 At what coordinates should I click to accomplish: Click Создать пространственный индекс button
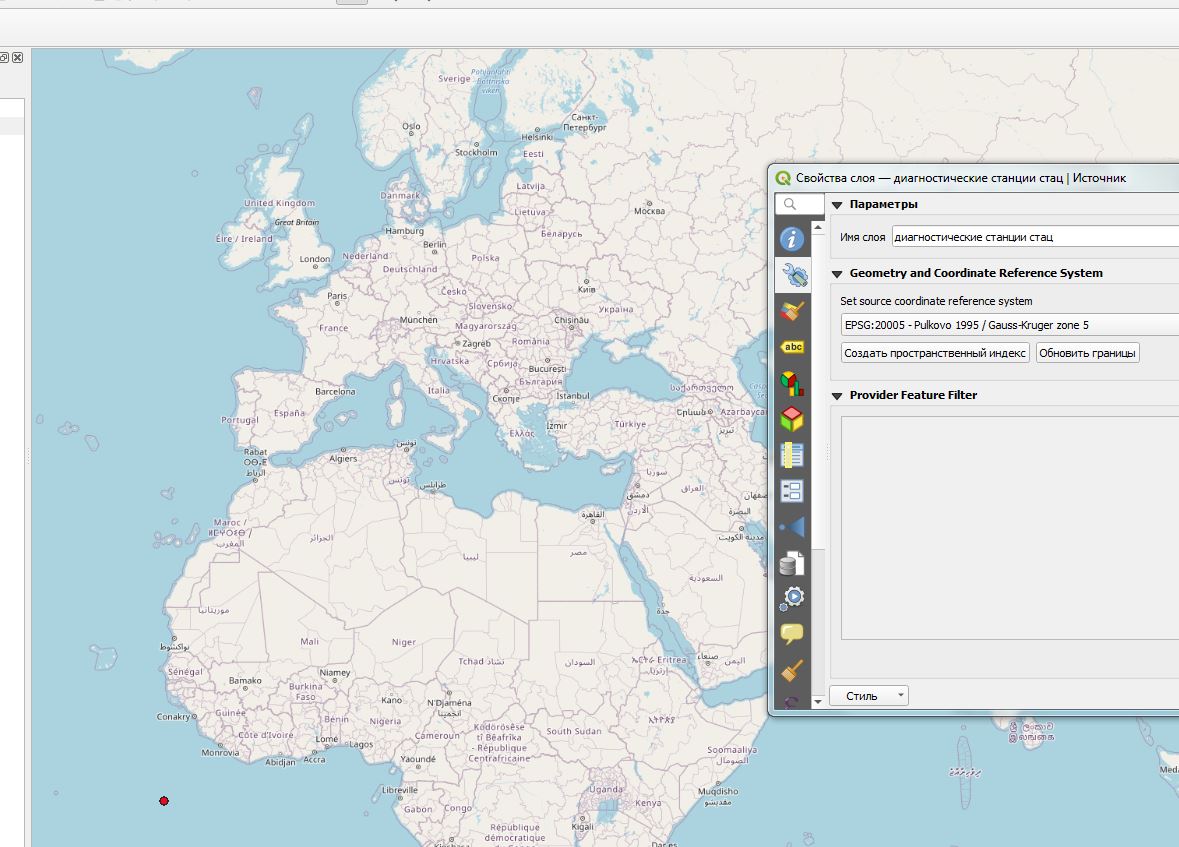(x=935, y=353)
